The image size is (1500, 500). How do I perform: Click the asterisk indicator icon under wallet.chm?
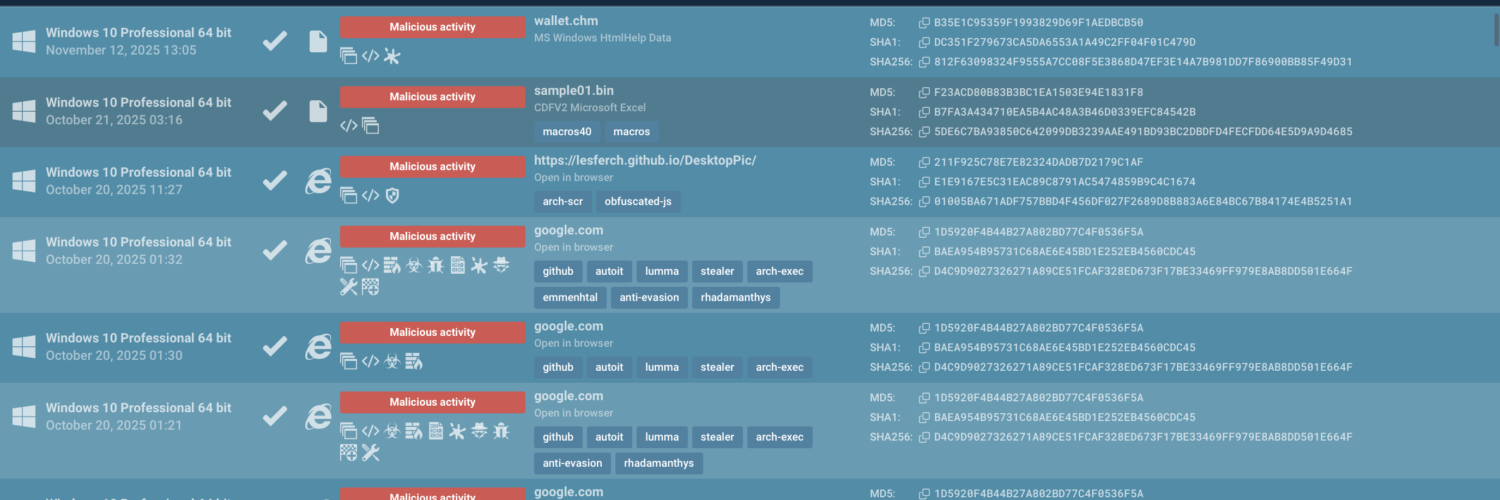click(x=392, y=57)
